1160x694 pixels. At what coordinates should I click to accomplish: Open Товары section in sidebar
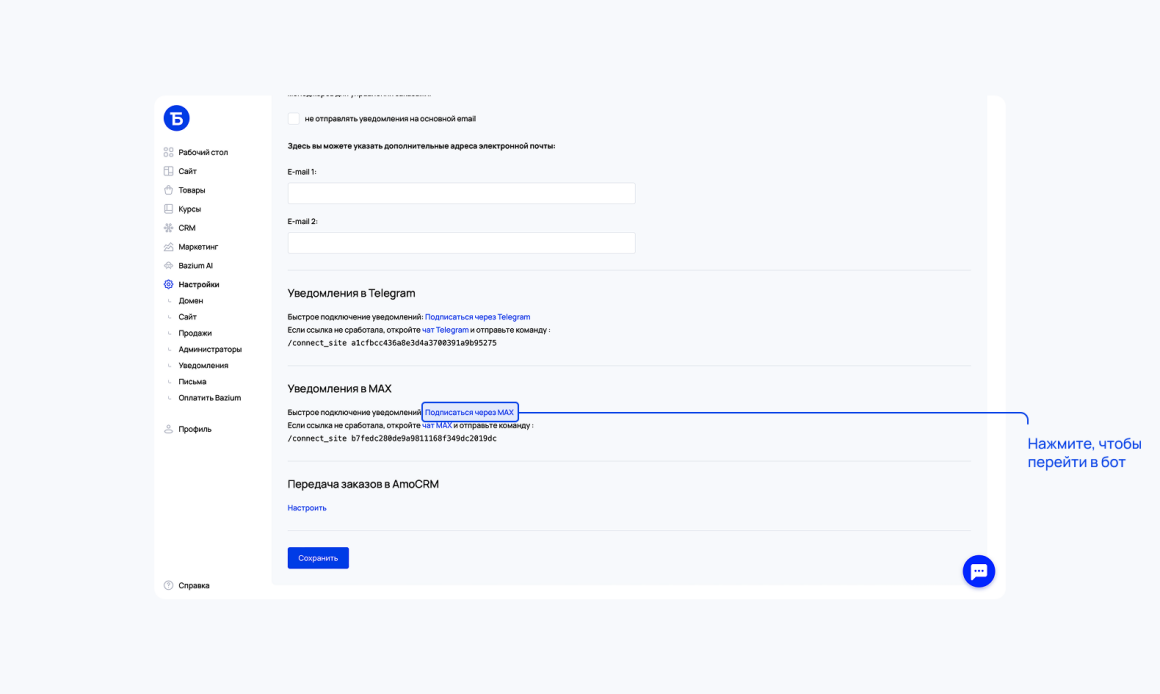click(192, 190)
